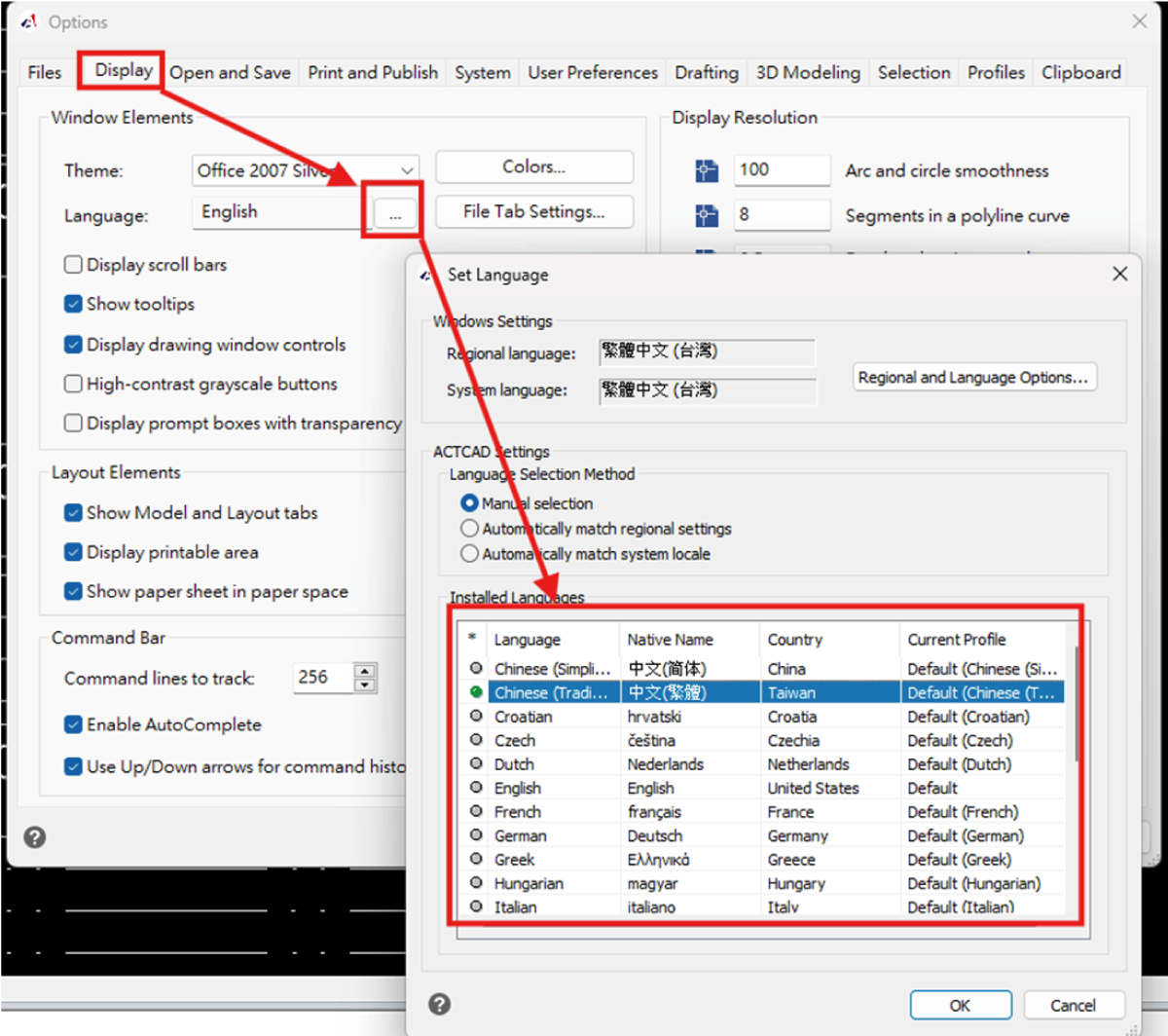The image size is (1168, 1036).
Task: Confirm with OK in Set Language
Action: [x=960, y=1006]
